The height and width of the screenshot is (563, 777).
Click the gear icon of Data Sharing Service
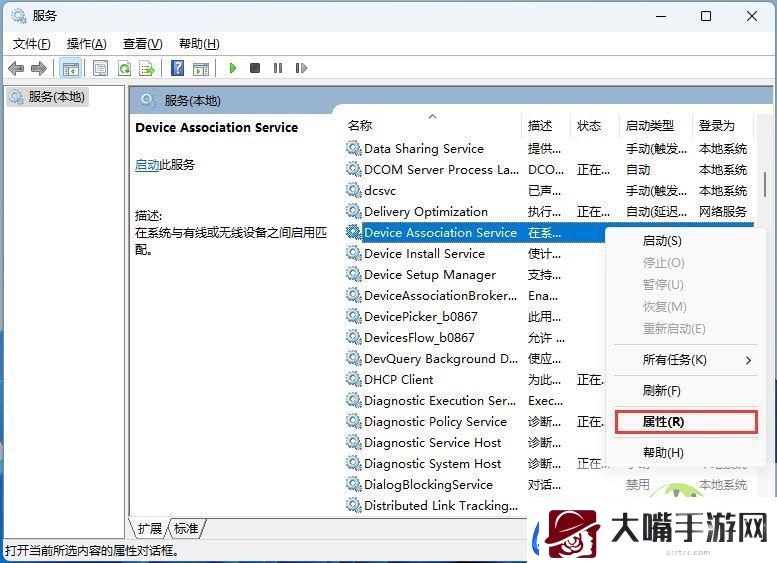coord(353,148)
